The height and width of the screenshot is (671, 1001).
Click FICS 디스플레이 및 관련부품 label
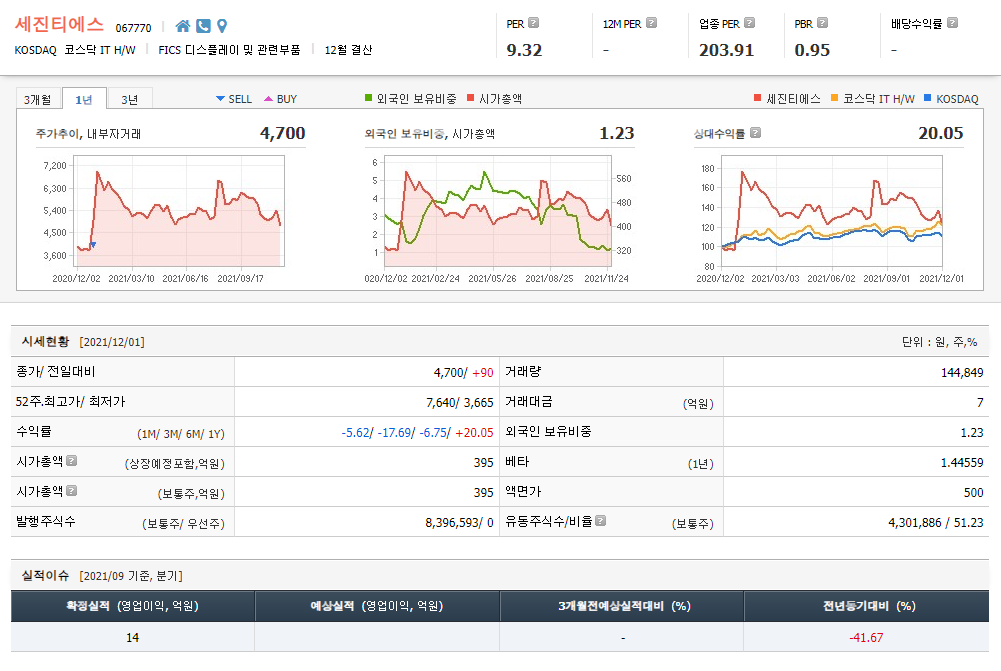[229, 50]
